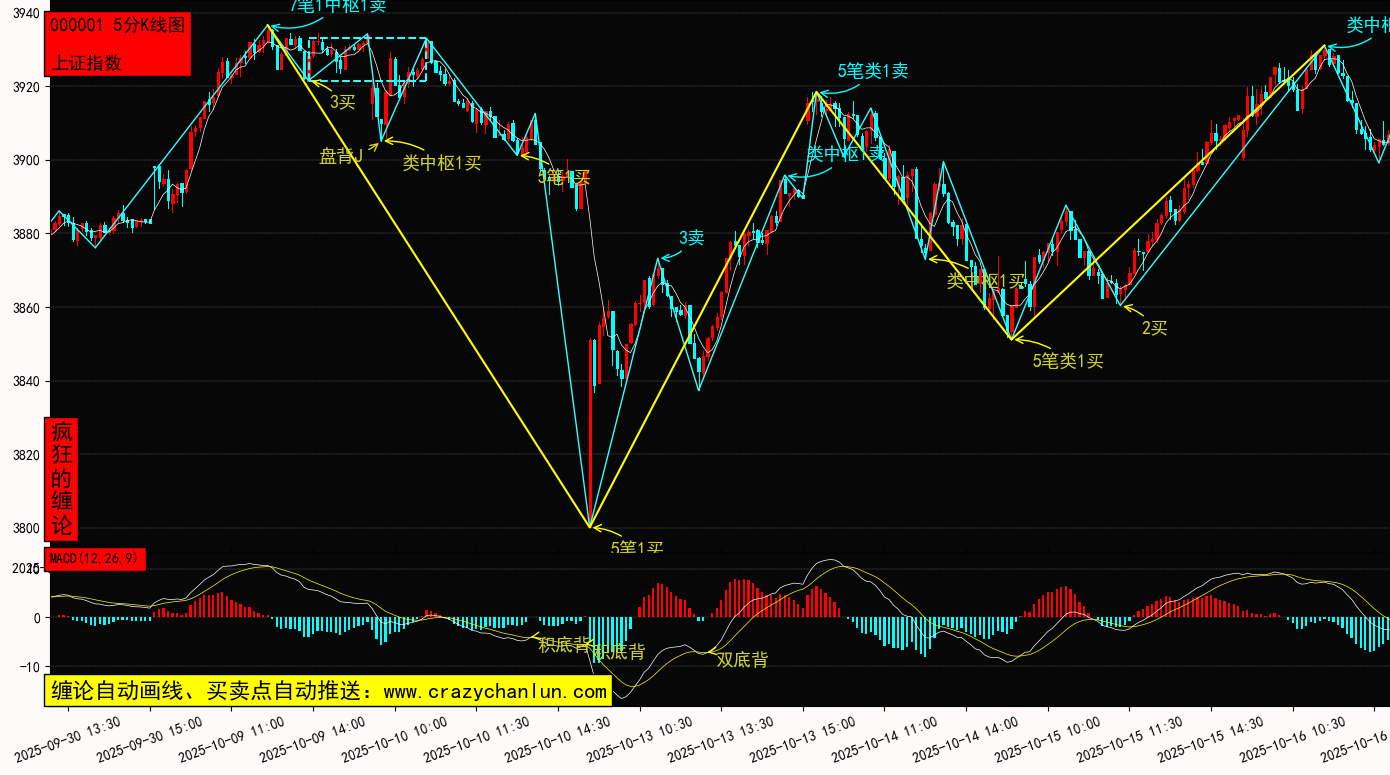Select the "2买" second buy point label
This screenshot has width=1390, height=775.
(1154, 328)
